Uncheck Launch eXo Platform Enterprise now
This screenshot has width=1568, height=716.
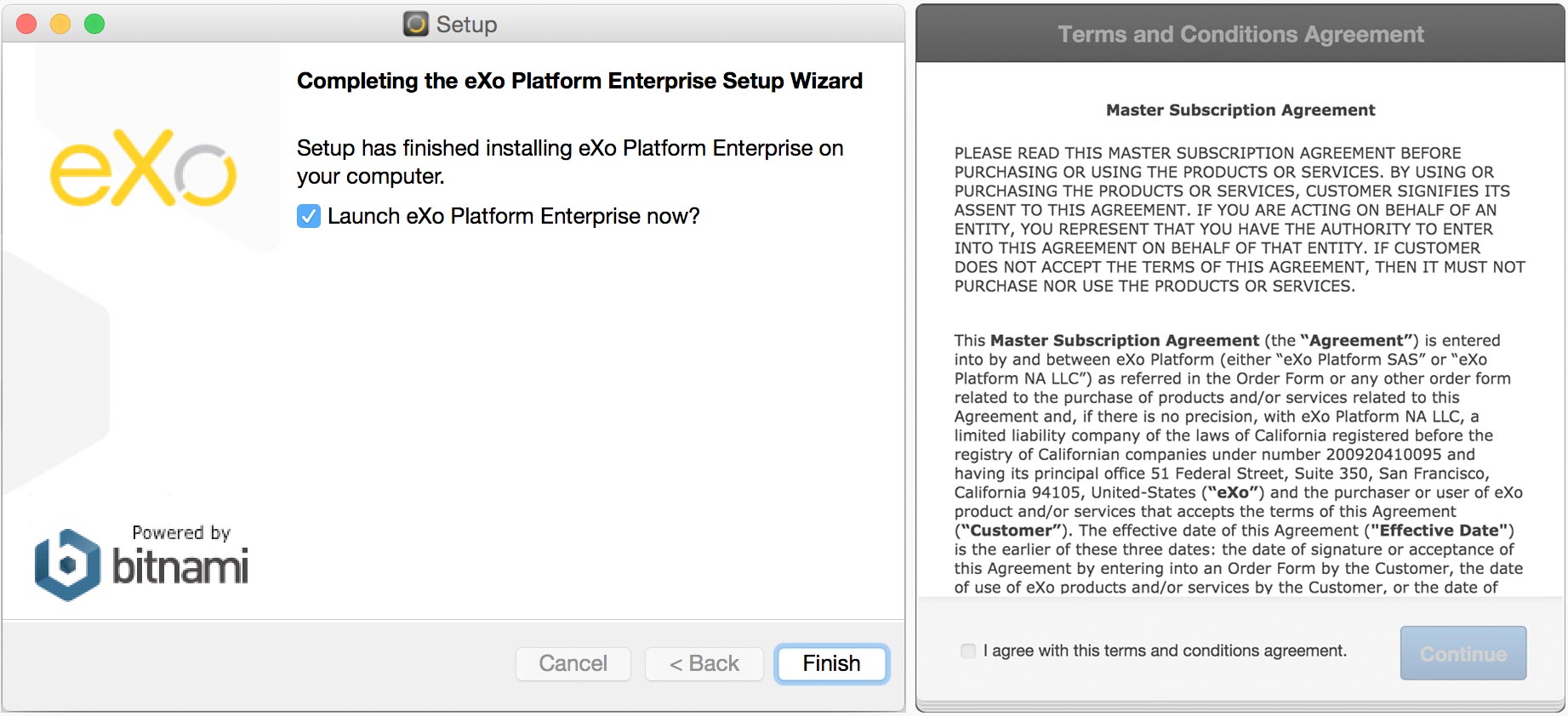309,216
